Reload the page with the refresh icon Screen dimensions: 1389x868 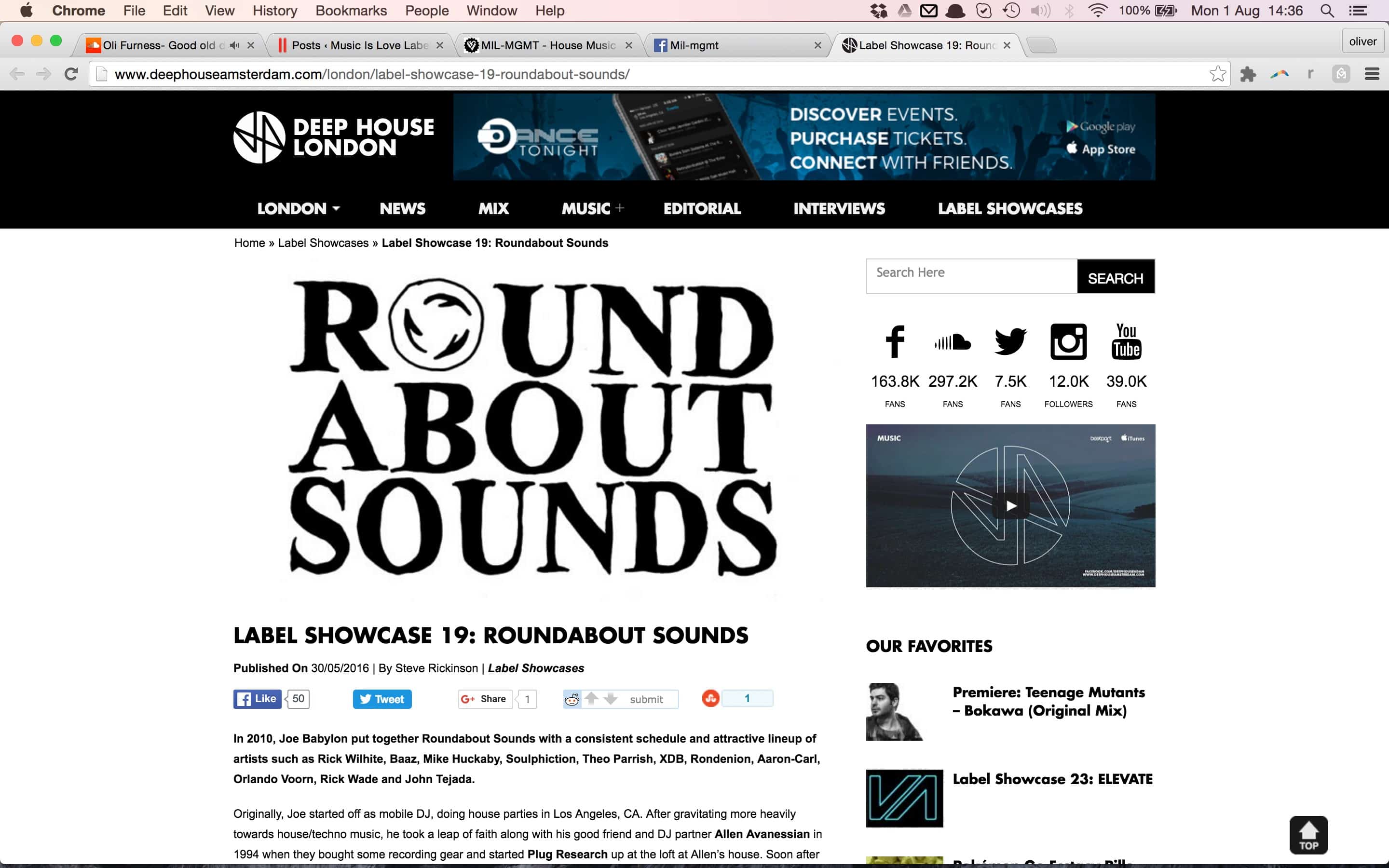[x=71, y=74]
